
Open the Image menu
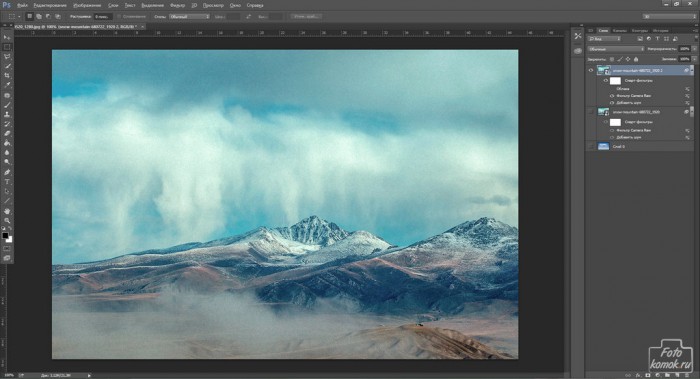click(x=87, y=5)
